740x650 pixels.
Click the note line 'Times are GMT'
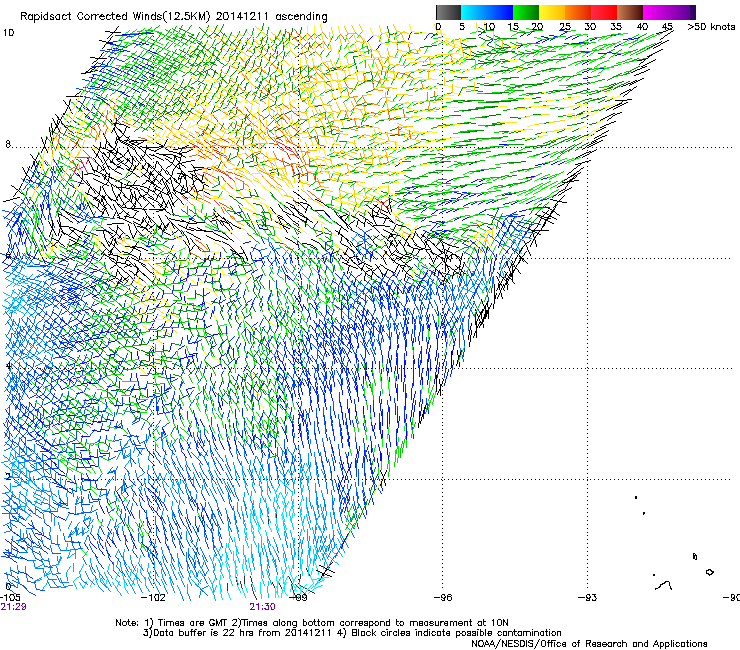[193, 623]
